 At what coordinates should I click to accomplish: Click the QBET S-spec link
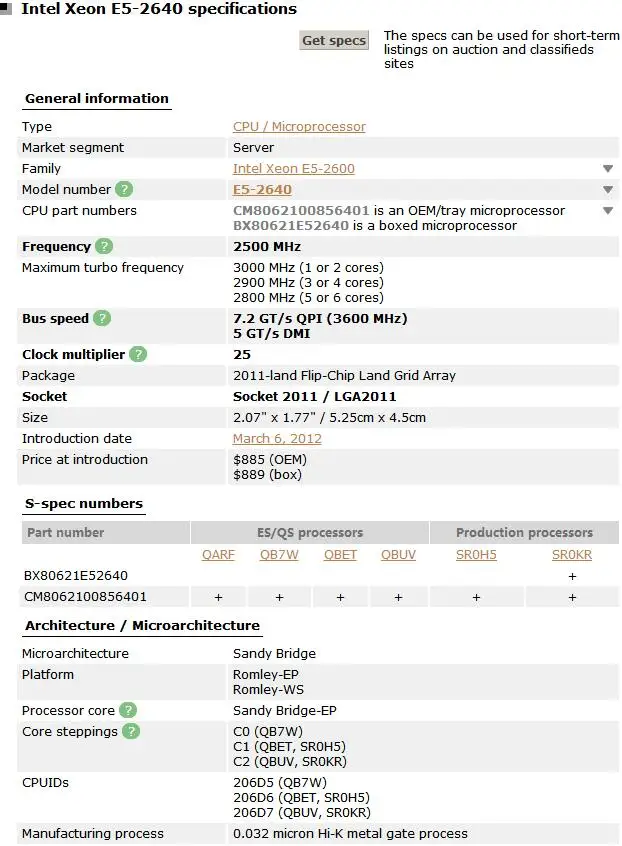[340, 555]
